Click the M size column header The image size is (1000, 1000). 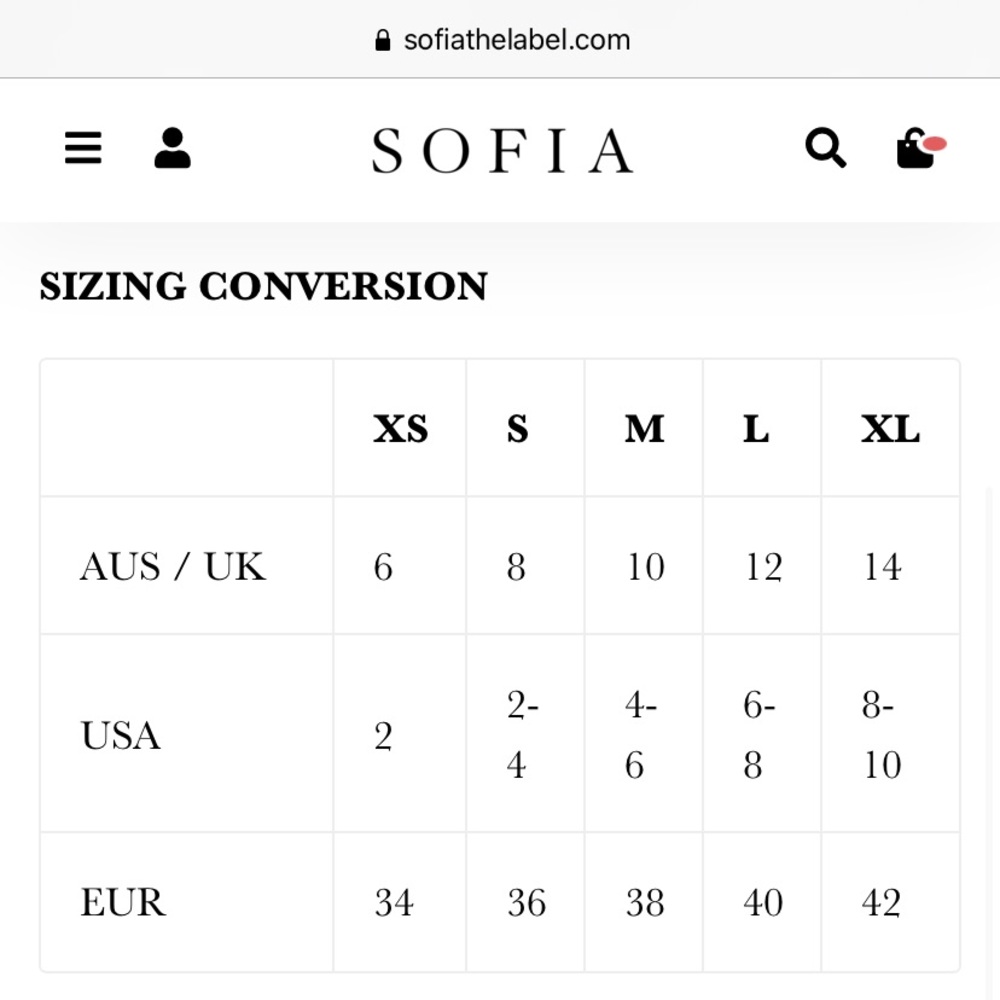644,429
